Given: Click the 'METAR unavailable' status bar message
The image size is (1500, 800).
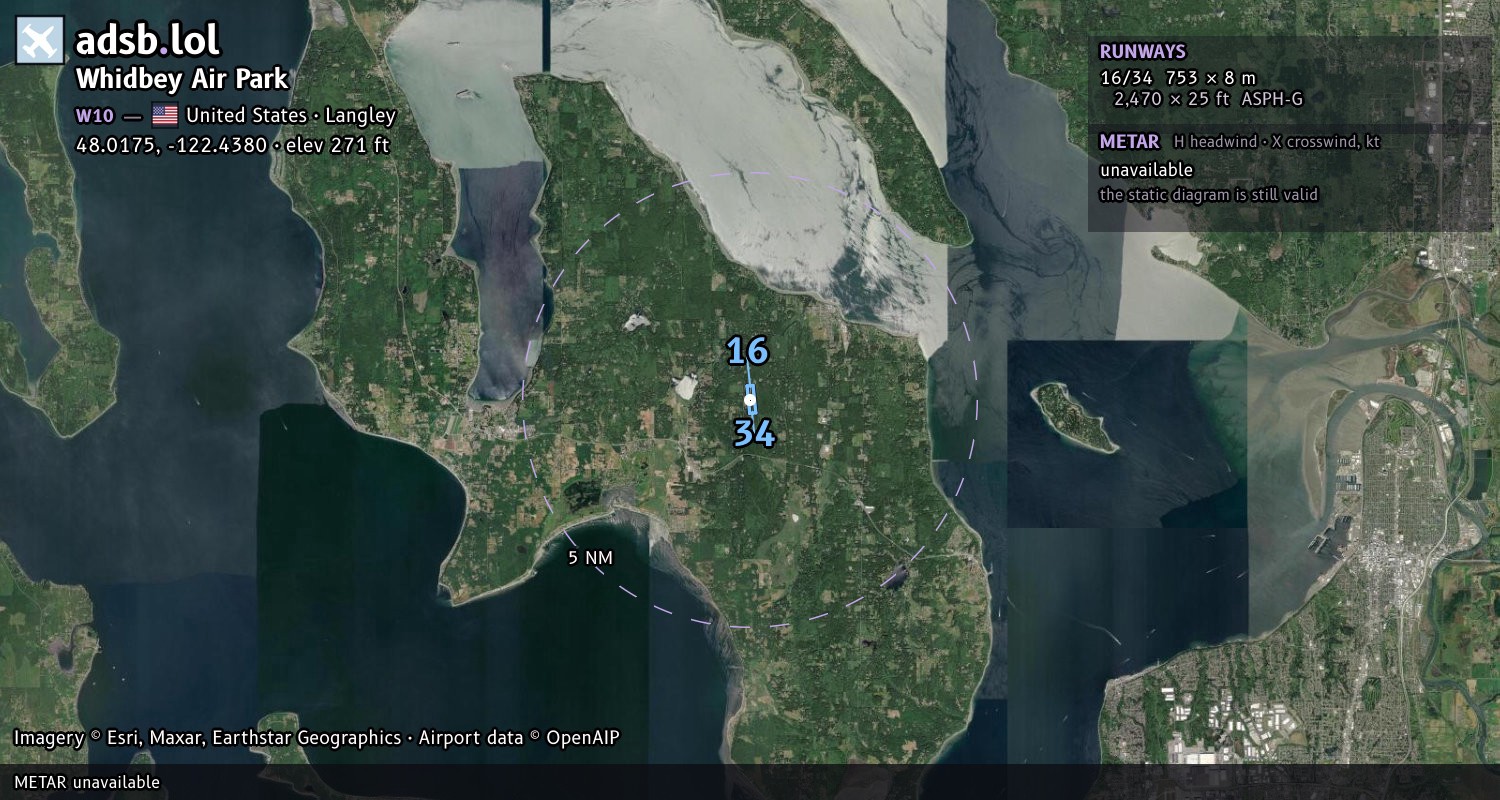Looking at the screenshot, I should 87,782.
